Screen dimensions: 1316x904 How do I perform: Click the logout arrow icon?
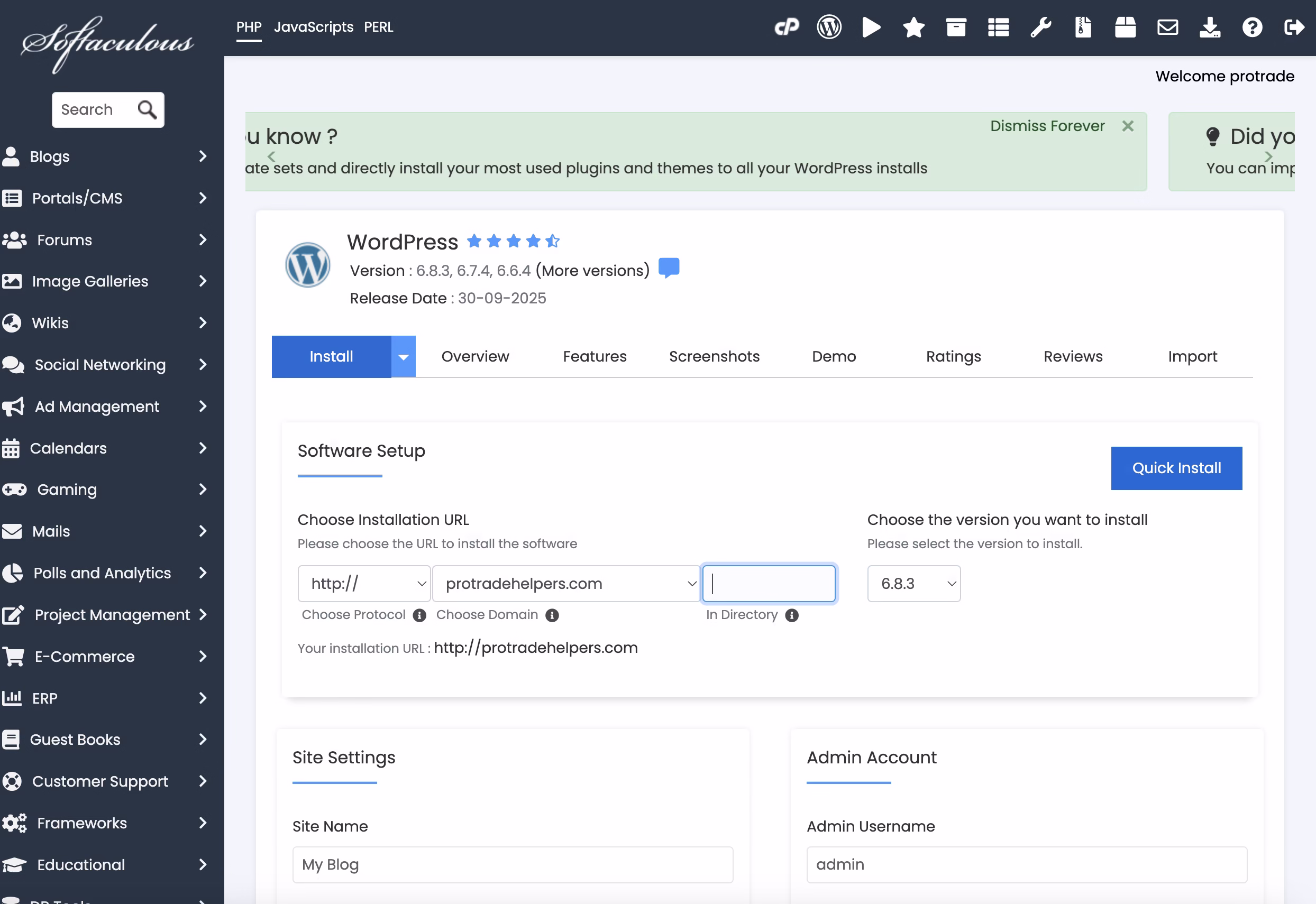point(1294,27)
